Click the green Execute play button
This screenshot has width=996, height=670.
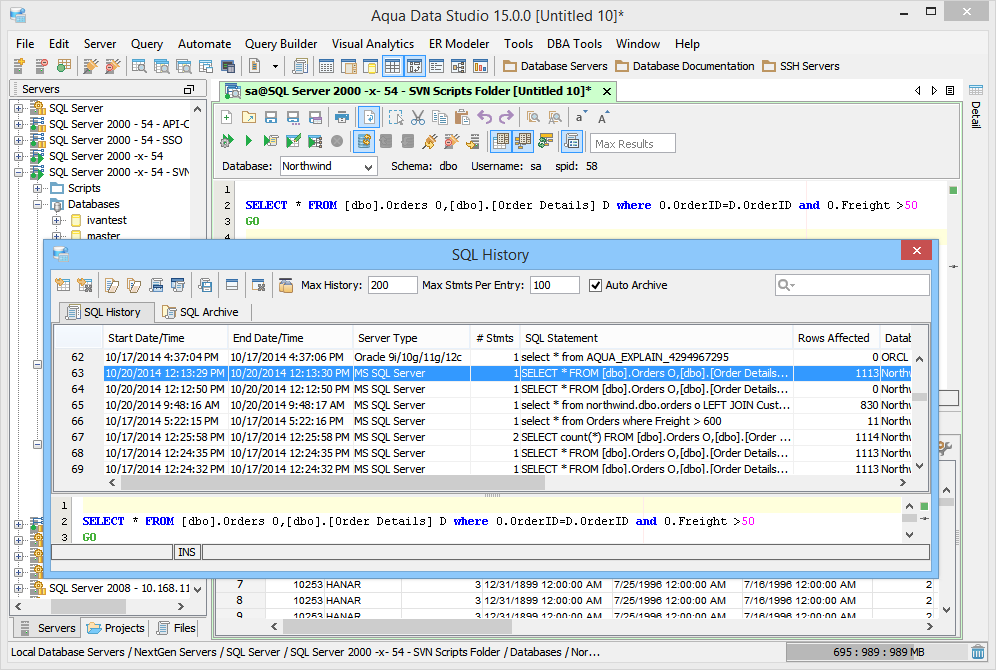[x=249, y=141]
